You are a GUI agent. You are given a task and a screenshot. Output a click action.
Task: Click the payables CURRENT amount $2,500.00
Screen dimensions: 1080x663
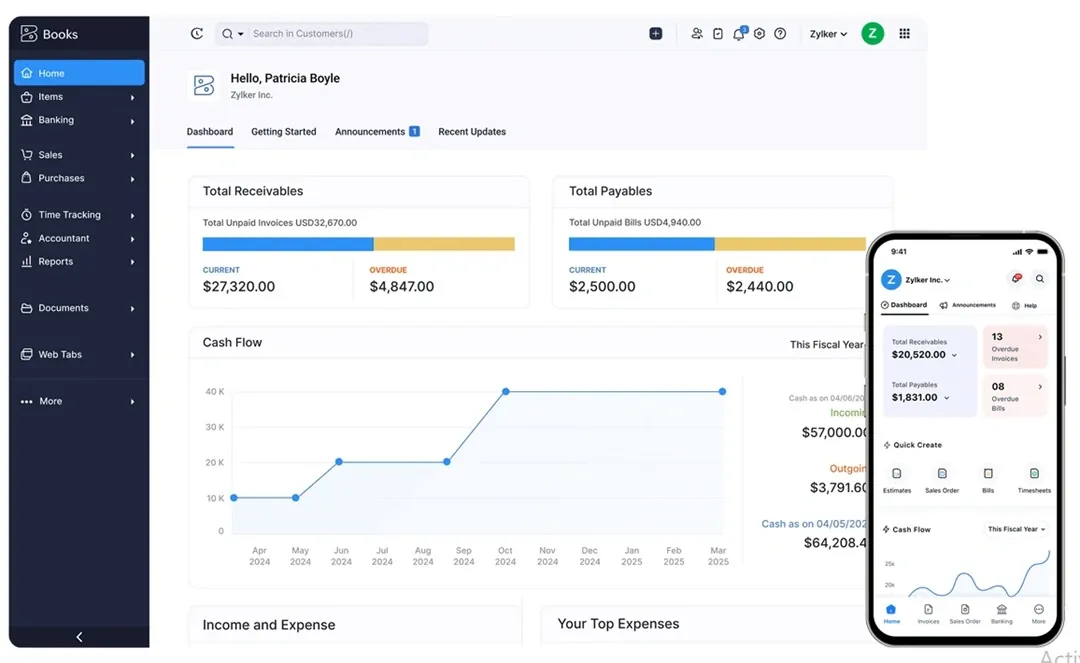coord(602,286)
